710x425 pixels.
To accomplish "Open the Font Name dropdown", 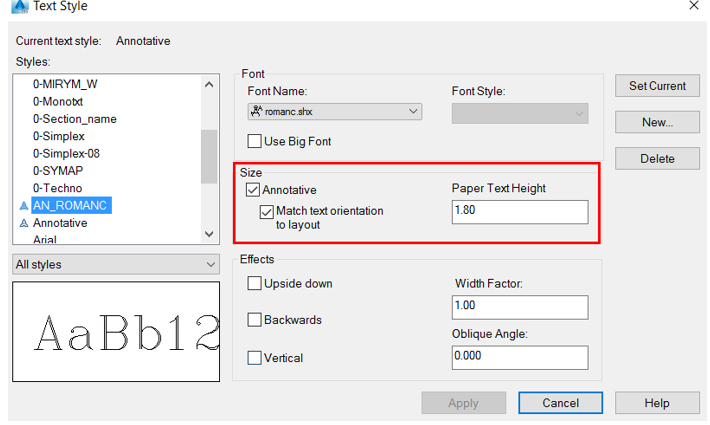I will (x=413, y=112).
